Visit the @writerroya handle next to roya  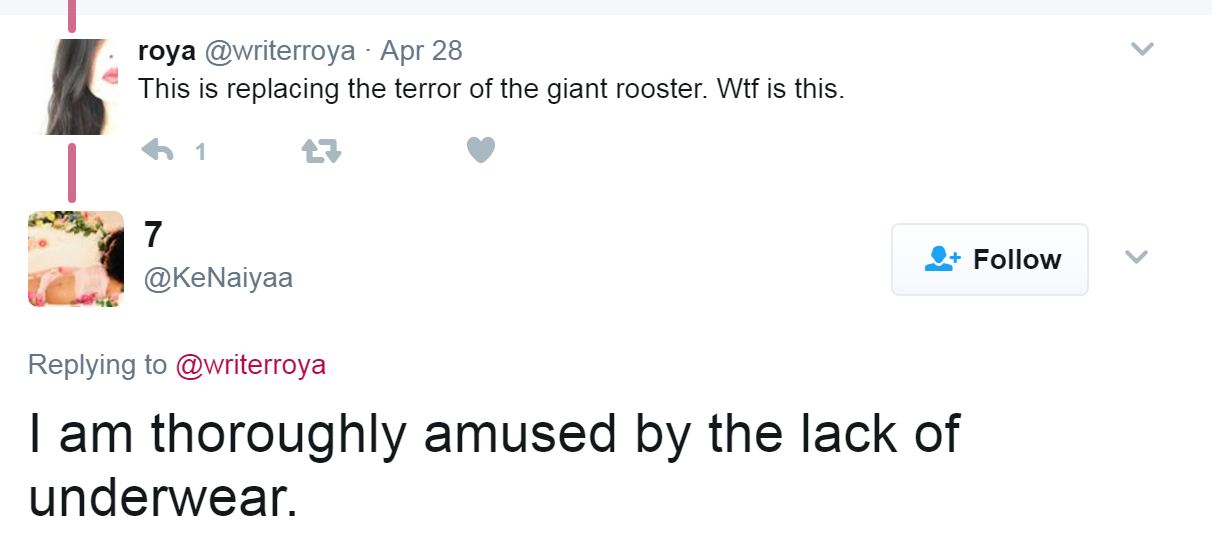point(279,50)
